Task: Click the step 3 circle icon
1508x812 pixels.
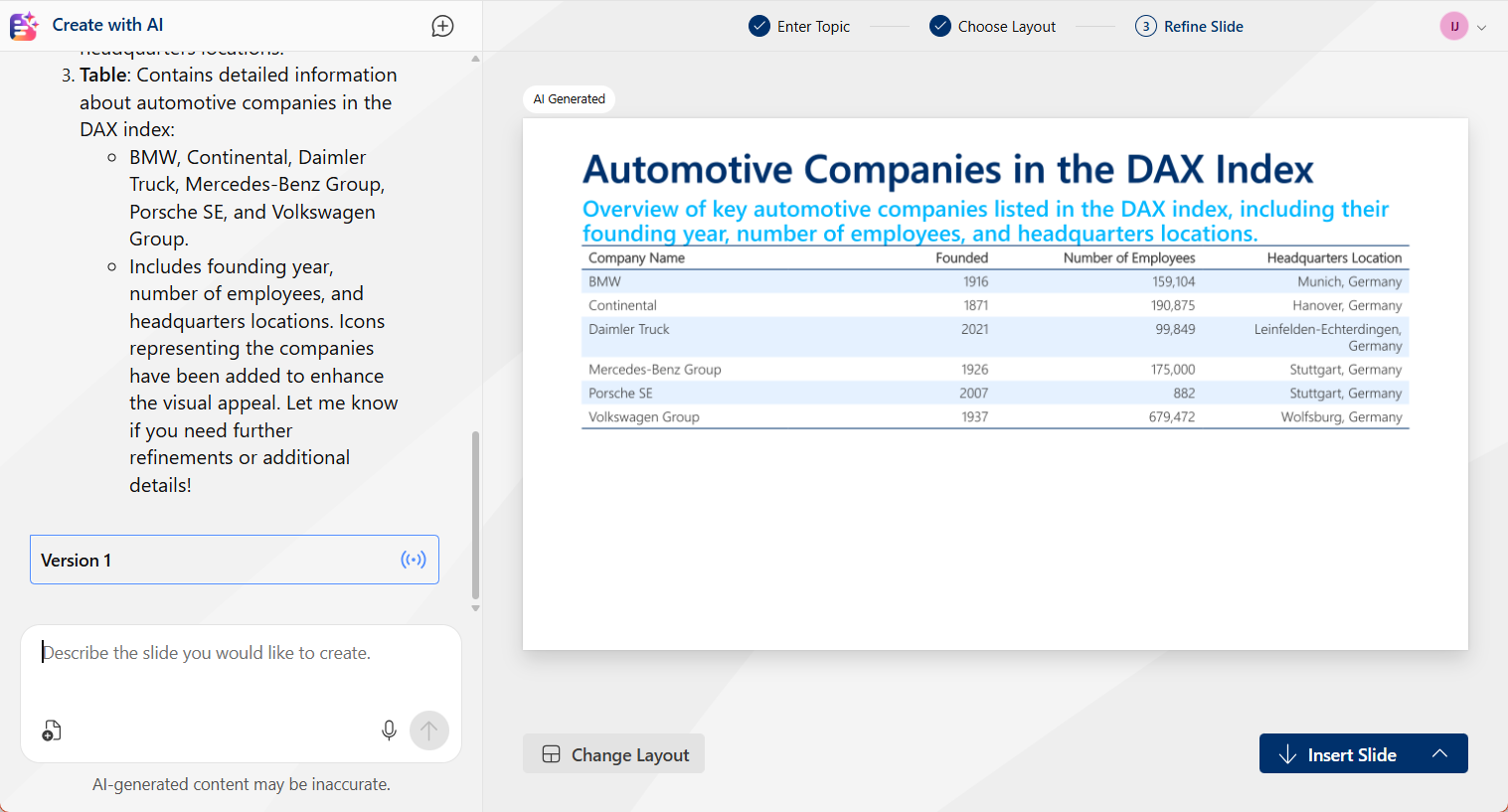Action: (1146, 26)
